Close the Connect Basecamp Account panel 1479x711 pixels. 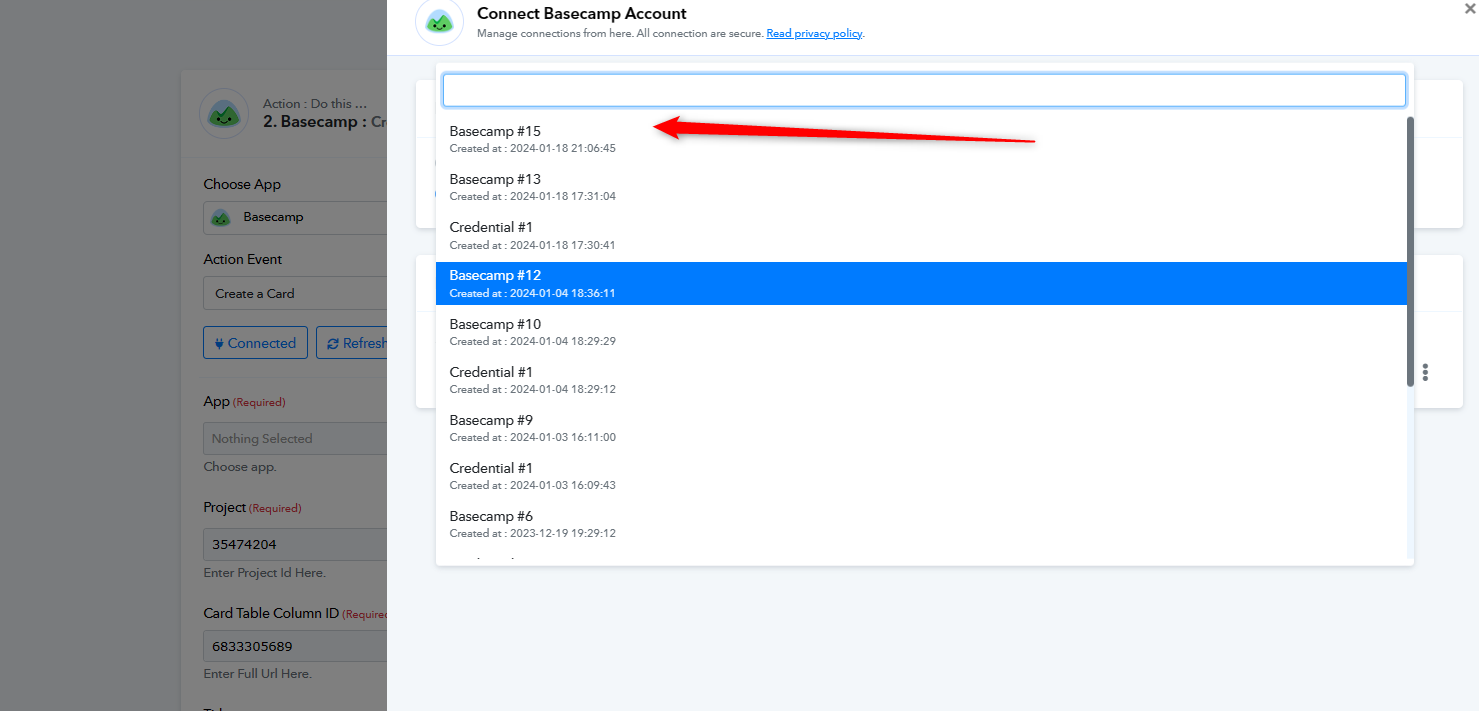pyautogui.click(x=1469, y=9)
